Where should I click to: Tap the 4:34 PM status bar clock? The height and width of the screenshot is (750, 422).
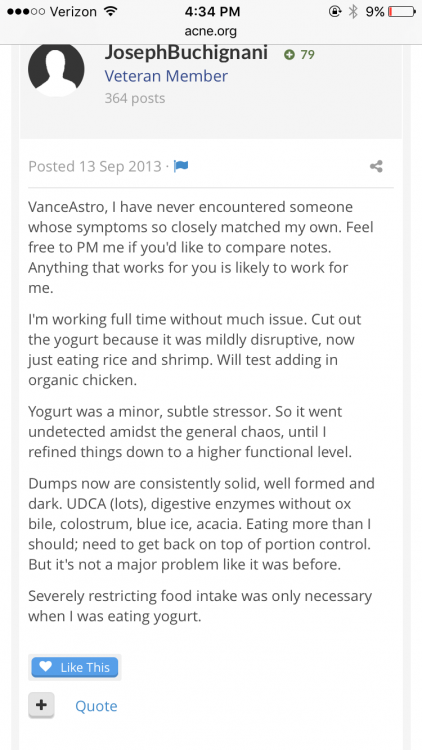[212, 11]
